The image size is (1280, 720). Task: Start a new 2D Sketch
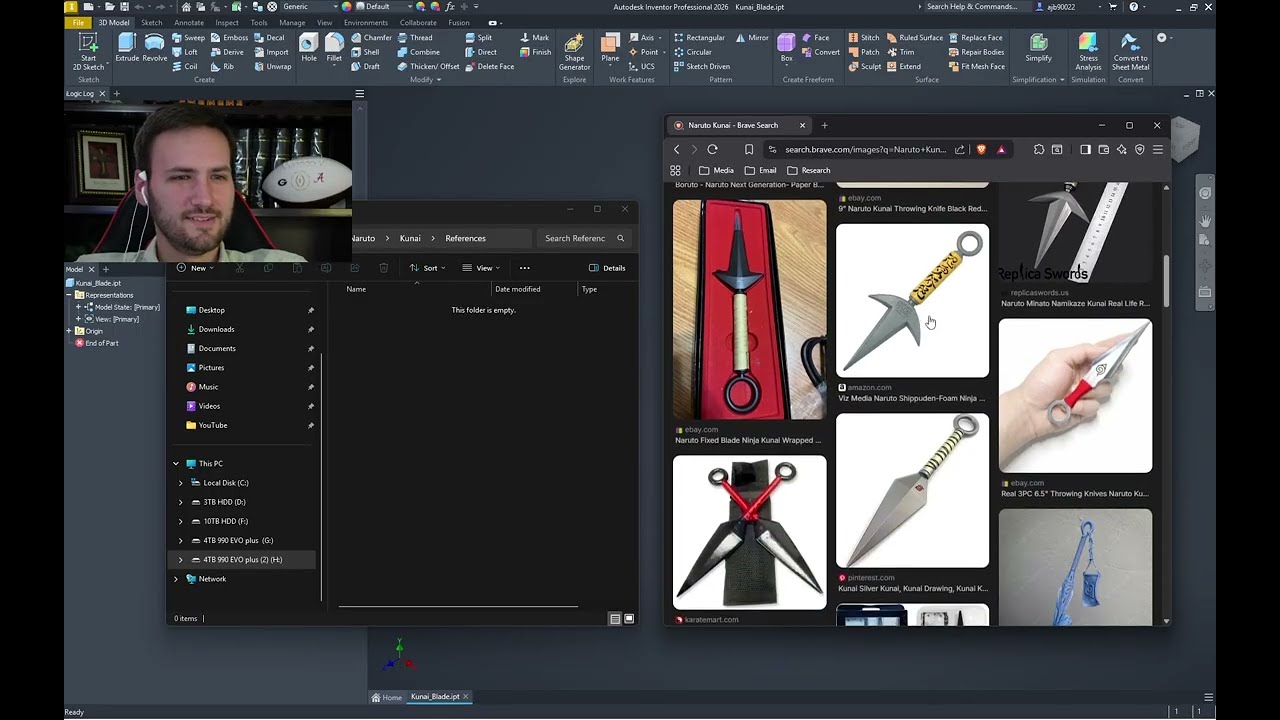88,52
